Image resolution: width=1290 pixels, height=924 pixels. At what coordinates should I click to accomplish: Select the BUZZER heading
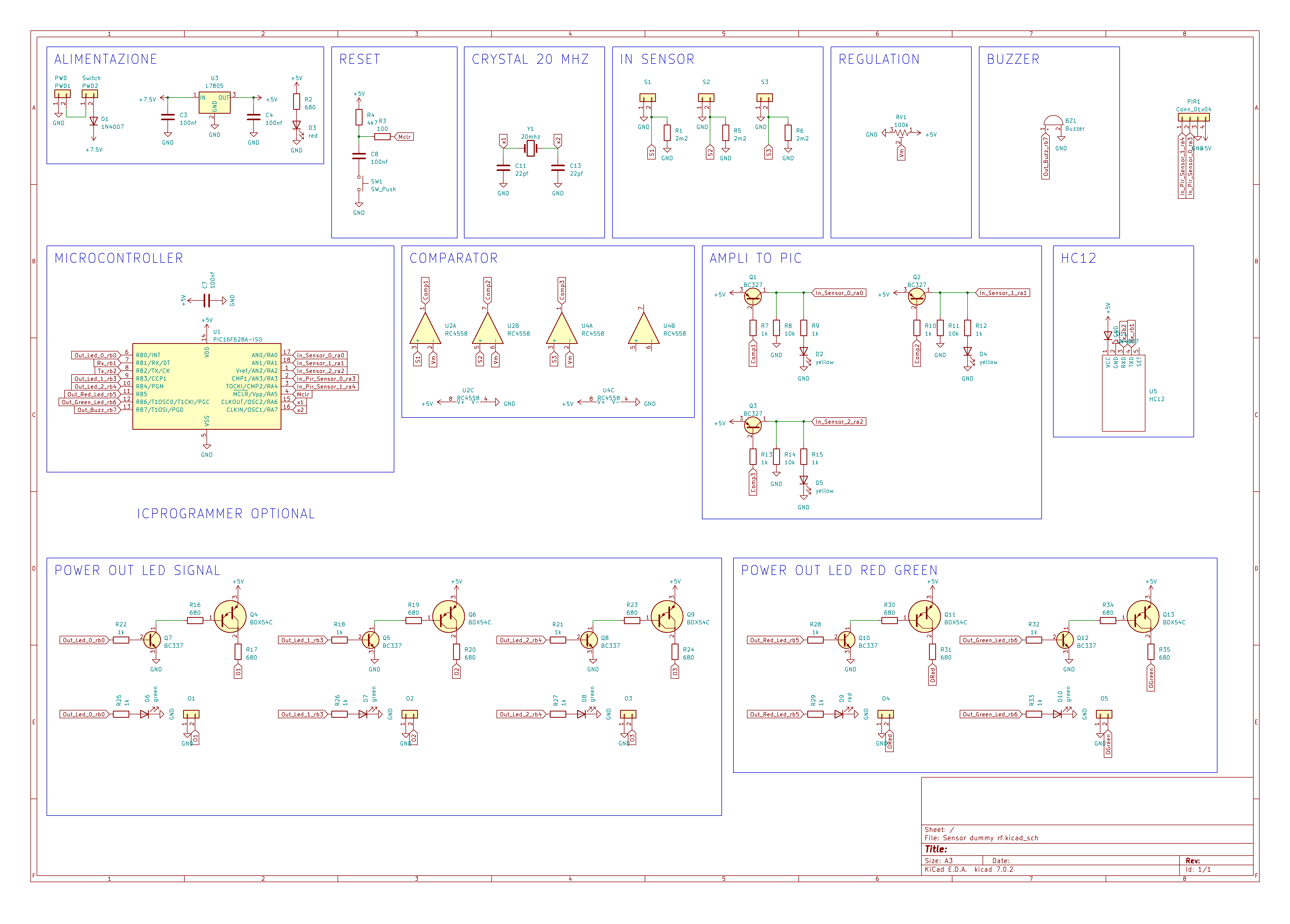click(x=1014, y=59)
